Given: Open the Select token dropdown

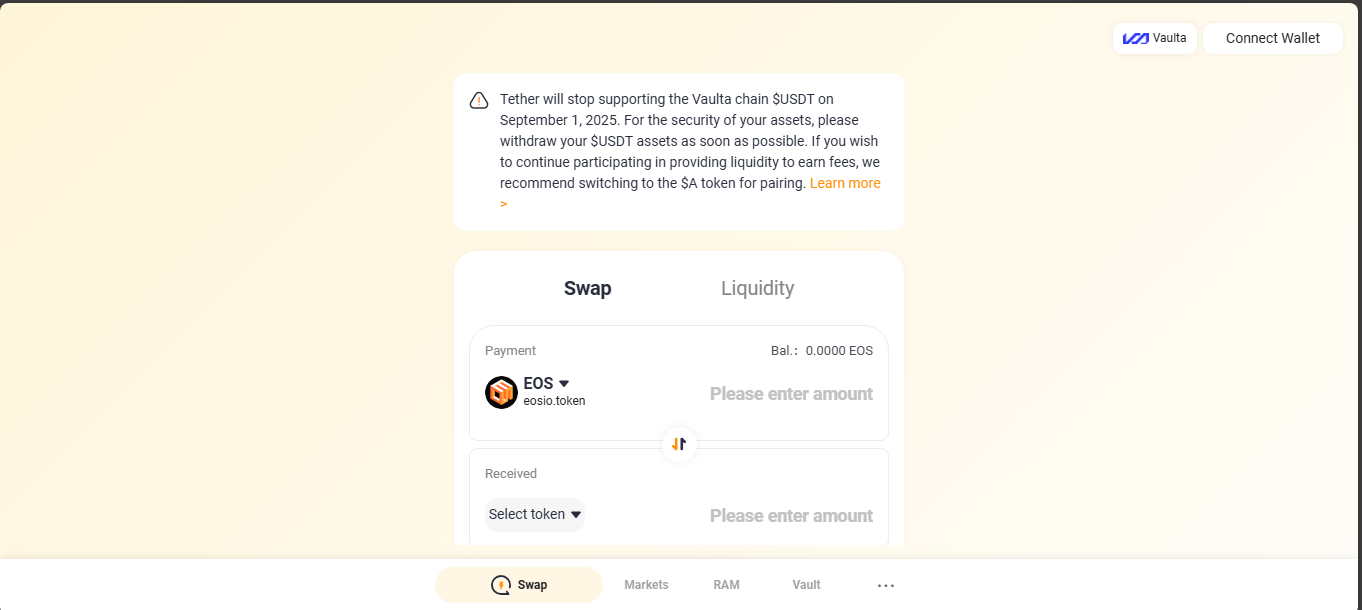Looking at the screenshot, I should (534, 515).
